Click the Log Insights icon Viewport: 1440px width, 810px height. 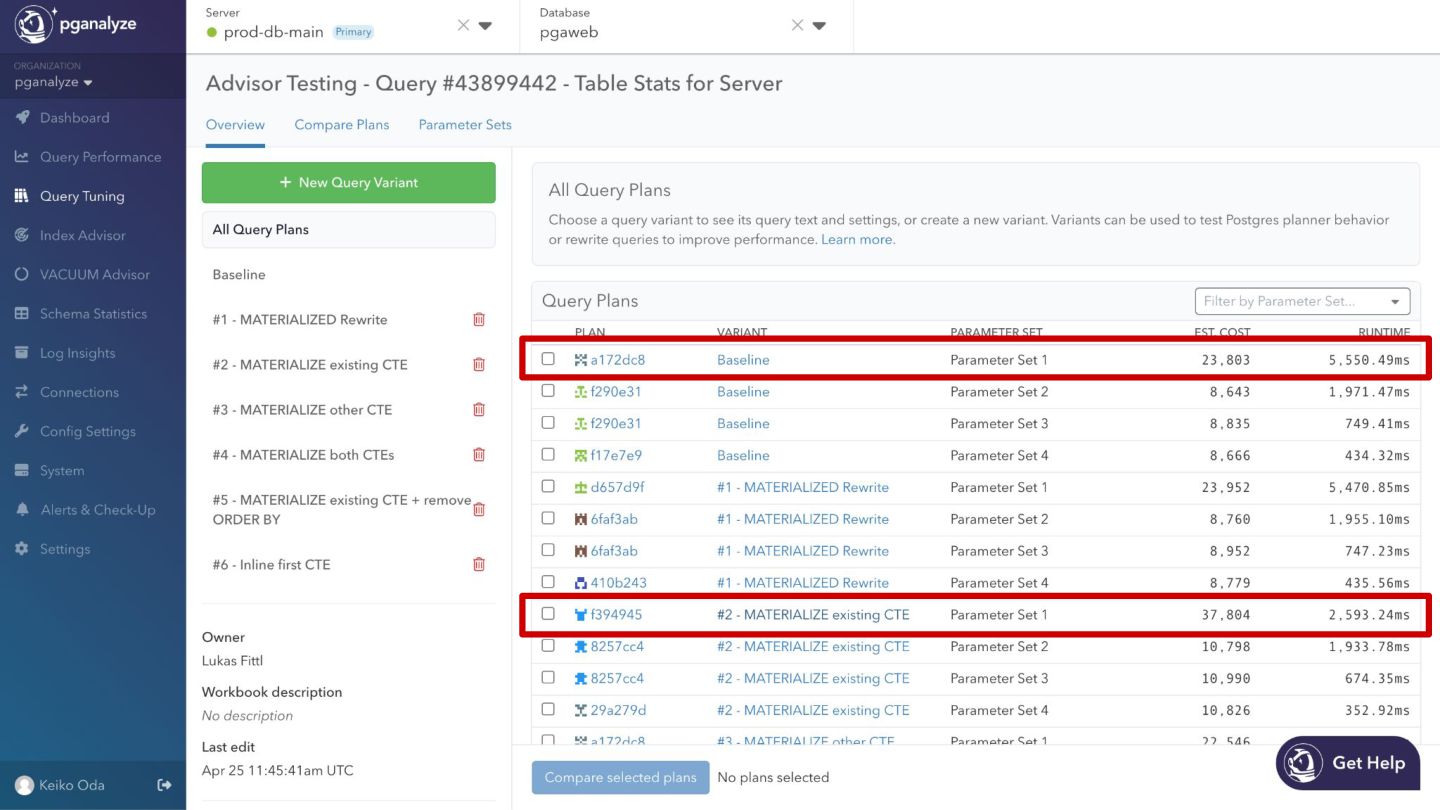click(22, 353)
